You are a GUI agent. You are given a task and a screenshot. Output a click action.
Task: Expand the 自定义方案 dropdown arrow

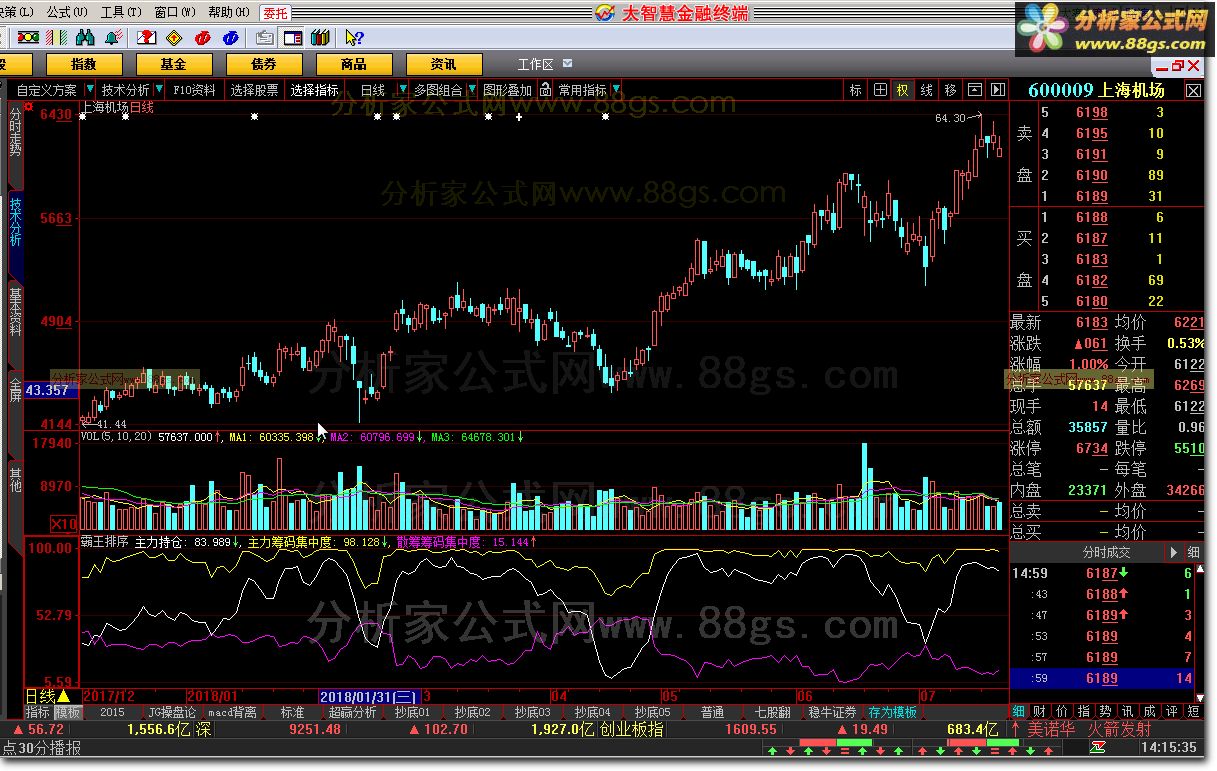(90, 90)
